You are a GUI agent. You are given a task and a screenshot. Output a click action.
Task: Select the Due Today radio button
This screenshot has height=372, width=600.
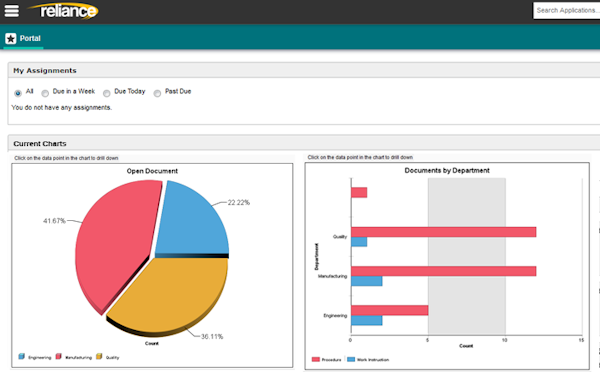point(107,93)
